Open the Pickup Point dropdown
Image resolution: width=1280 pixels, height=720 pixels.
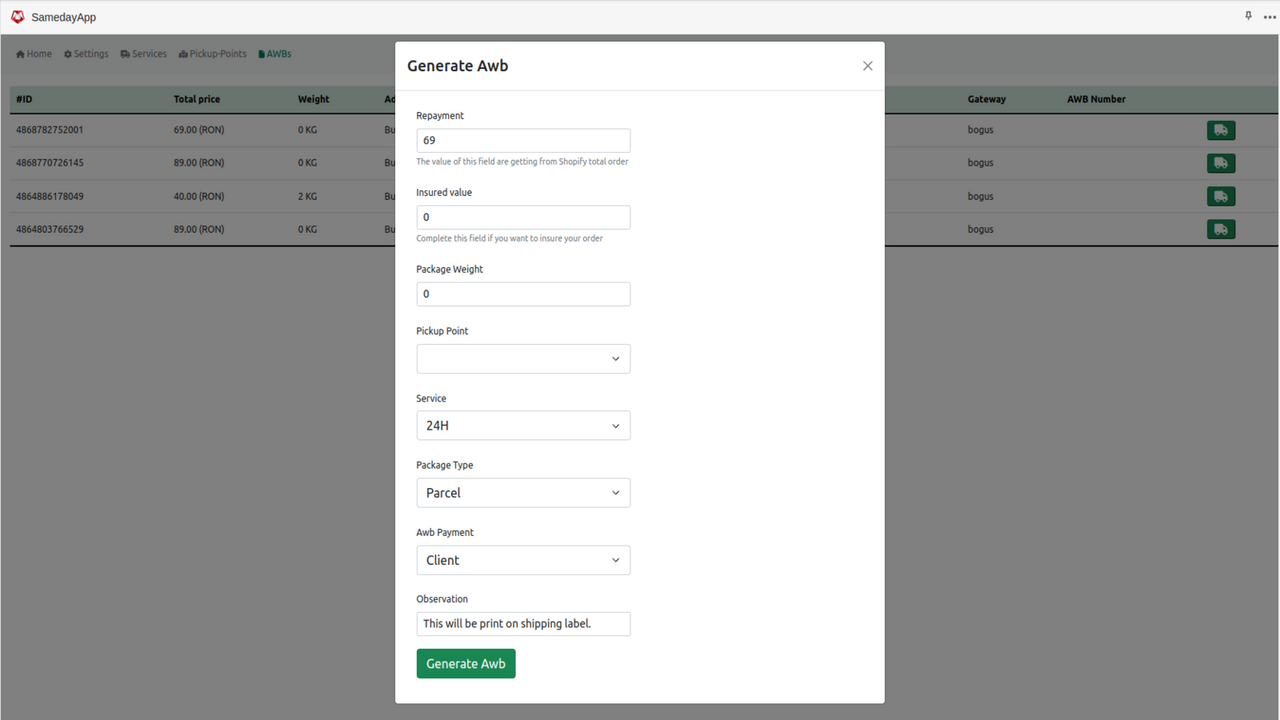pyautogui.click(x=523, y=358)
